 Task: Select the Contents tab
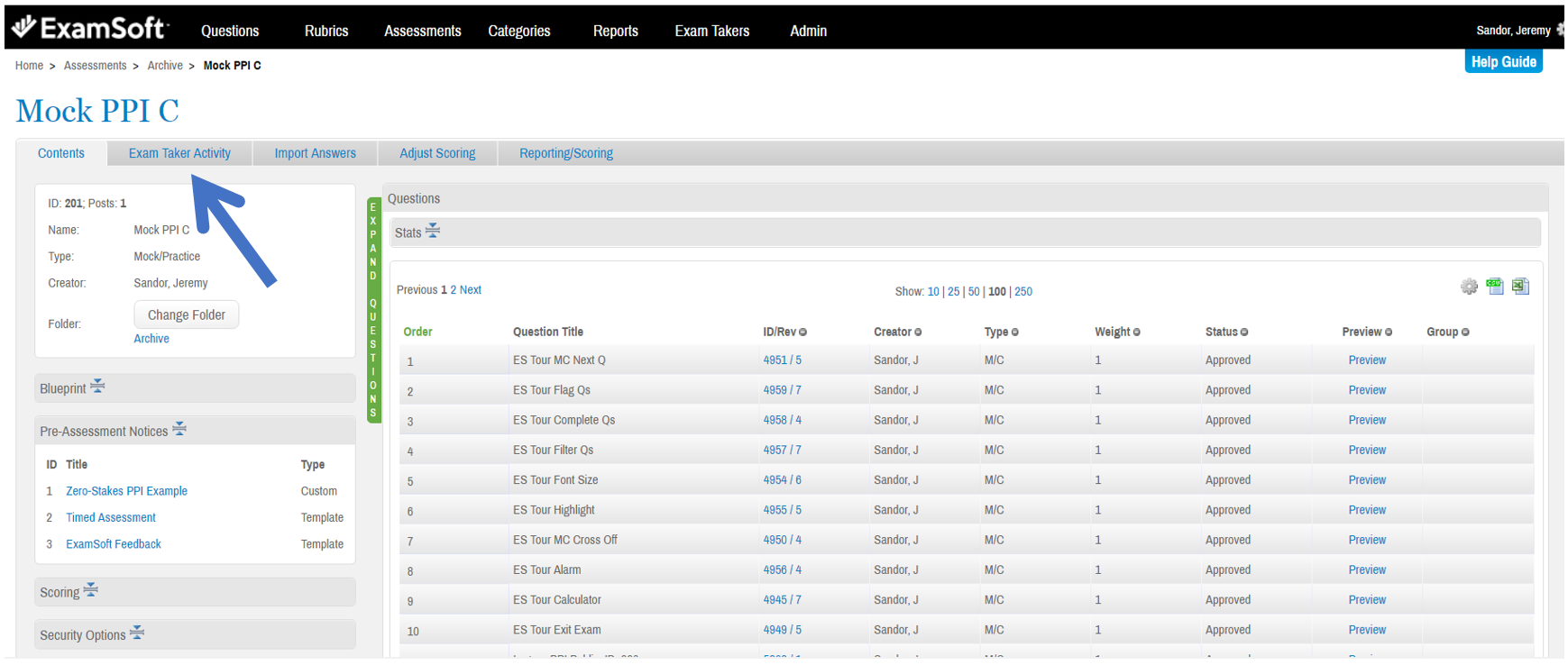61,153
